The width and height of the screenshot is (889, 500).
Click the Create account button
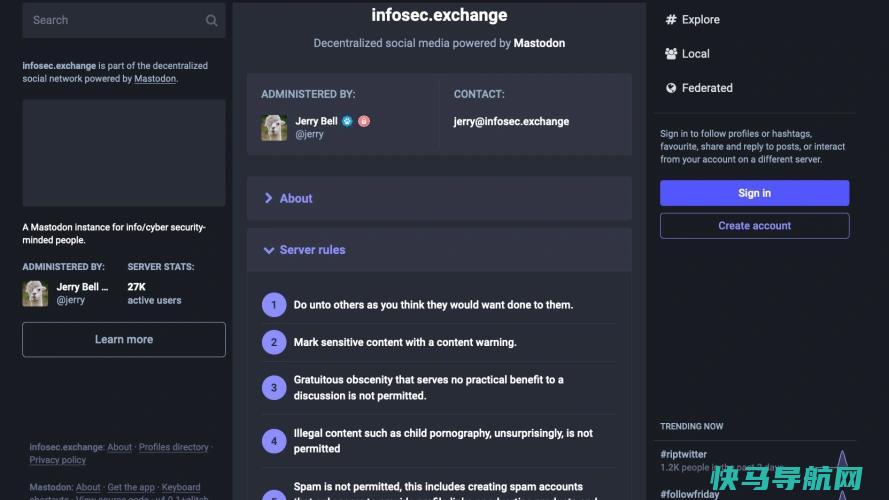click(754, 226)
